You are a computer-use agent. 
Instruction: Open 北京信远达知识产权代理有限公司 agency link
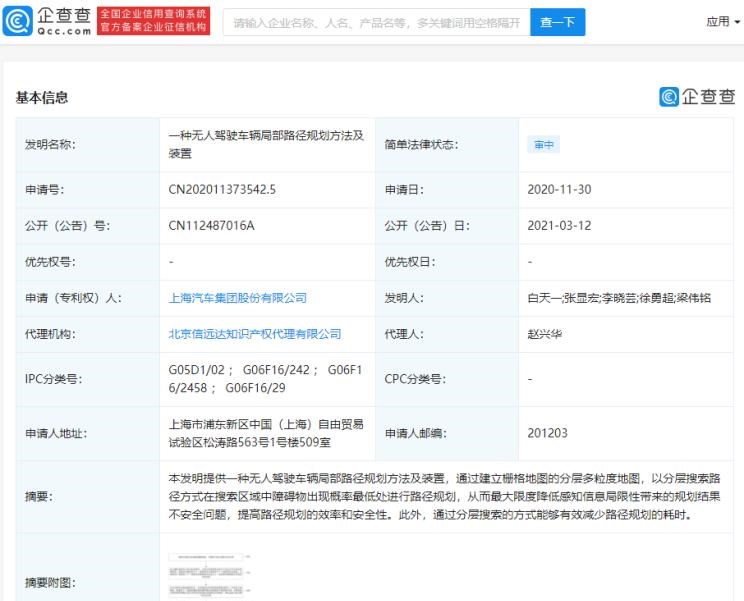pyautogui.click(x=255, y=334)
